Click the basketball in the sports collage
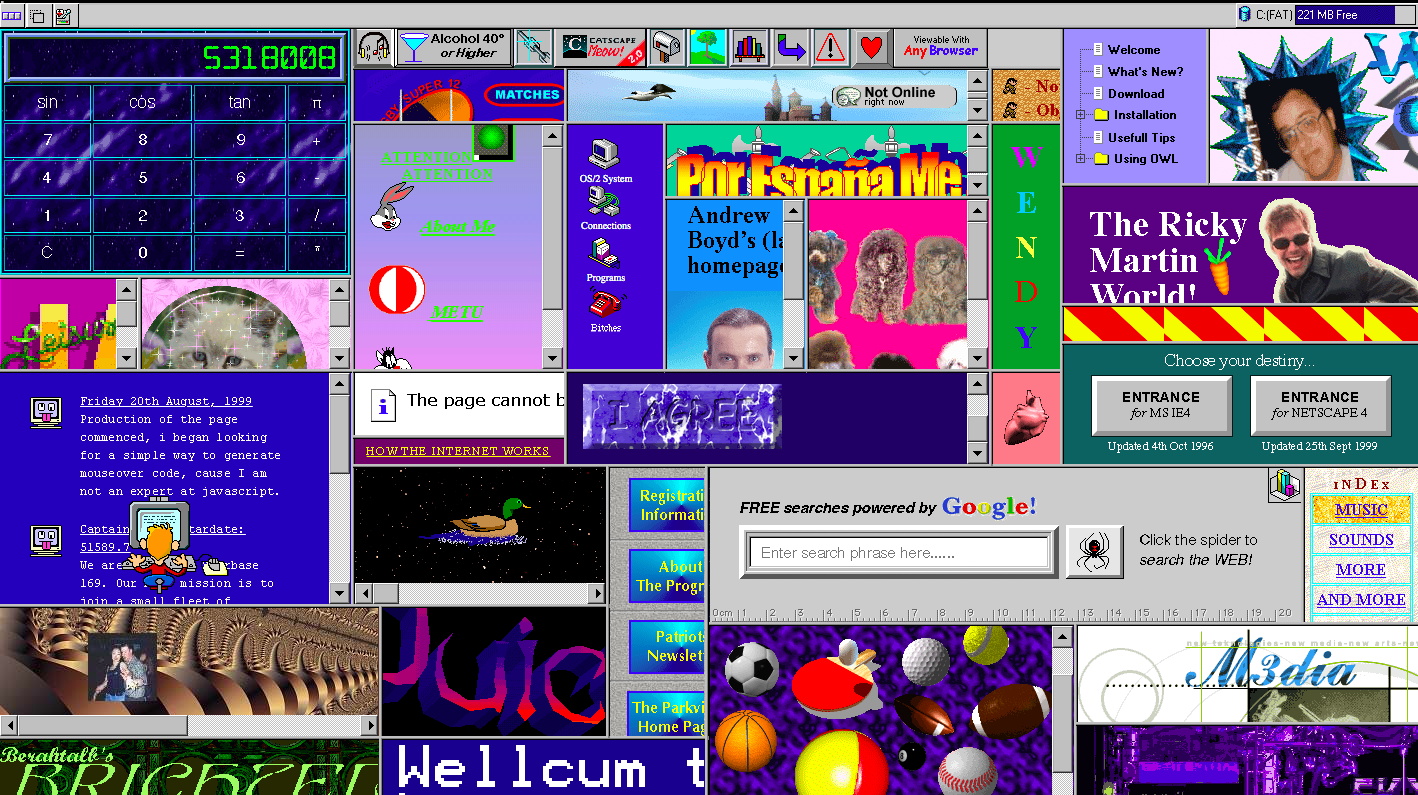This screenshot has width=1418, height=795. (x=745, y=742)
